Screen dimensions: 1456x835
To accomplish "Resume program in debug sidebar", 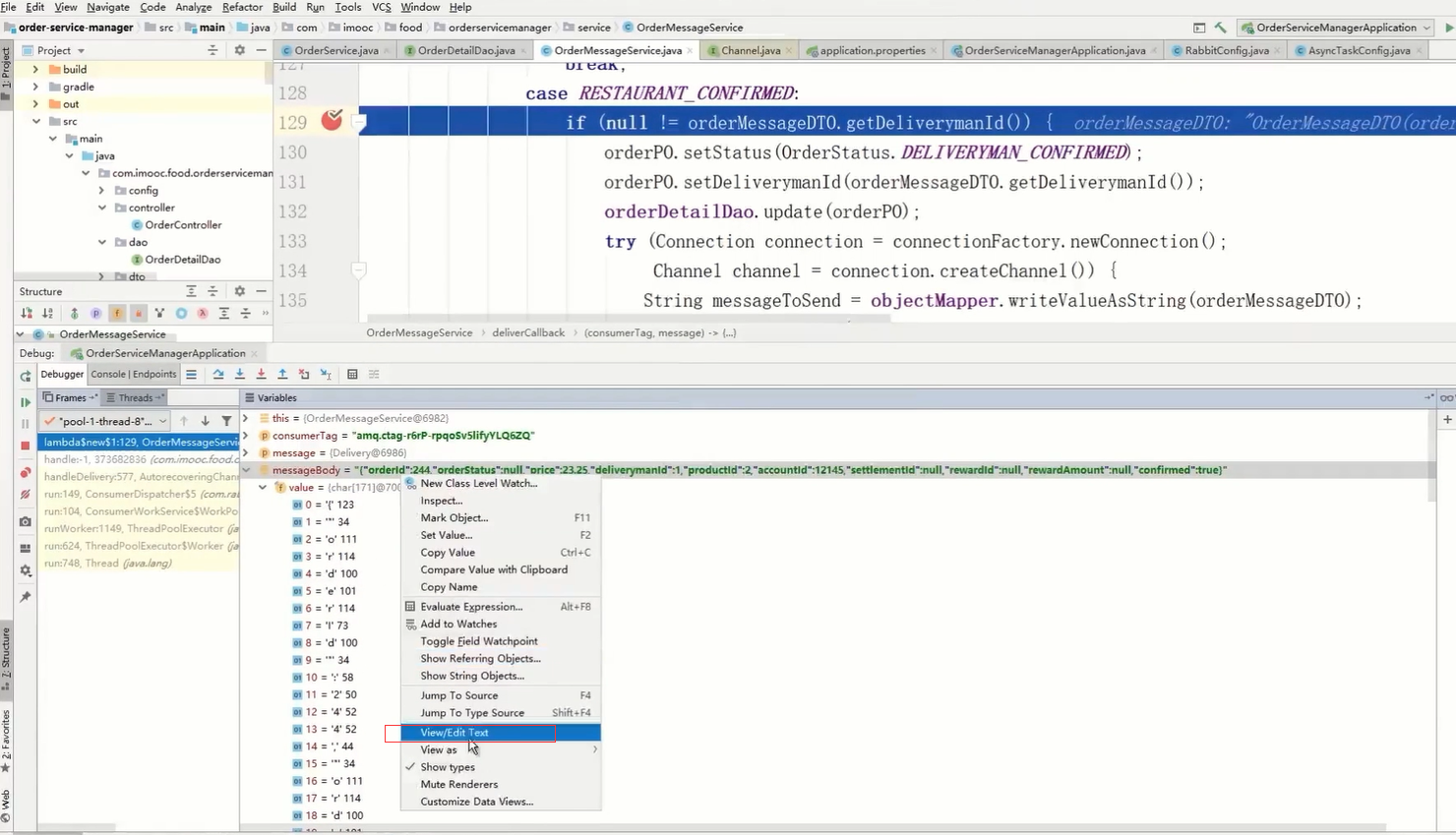I will (26, 402).
